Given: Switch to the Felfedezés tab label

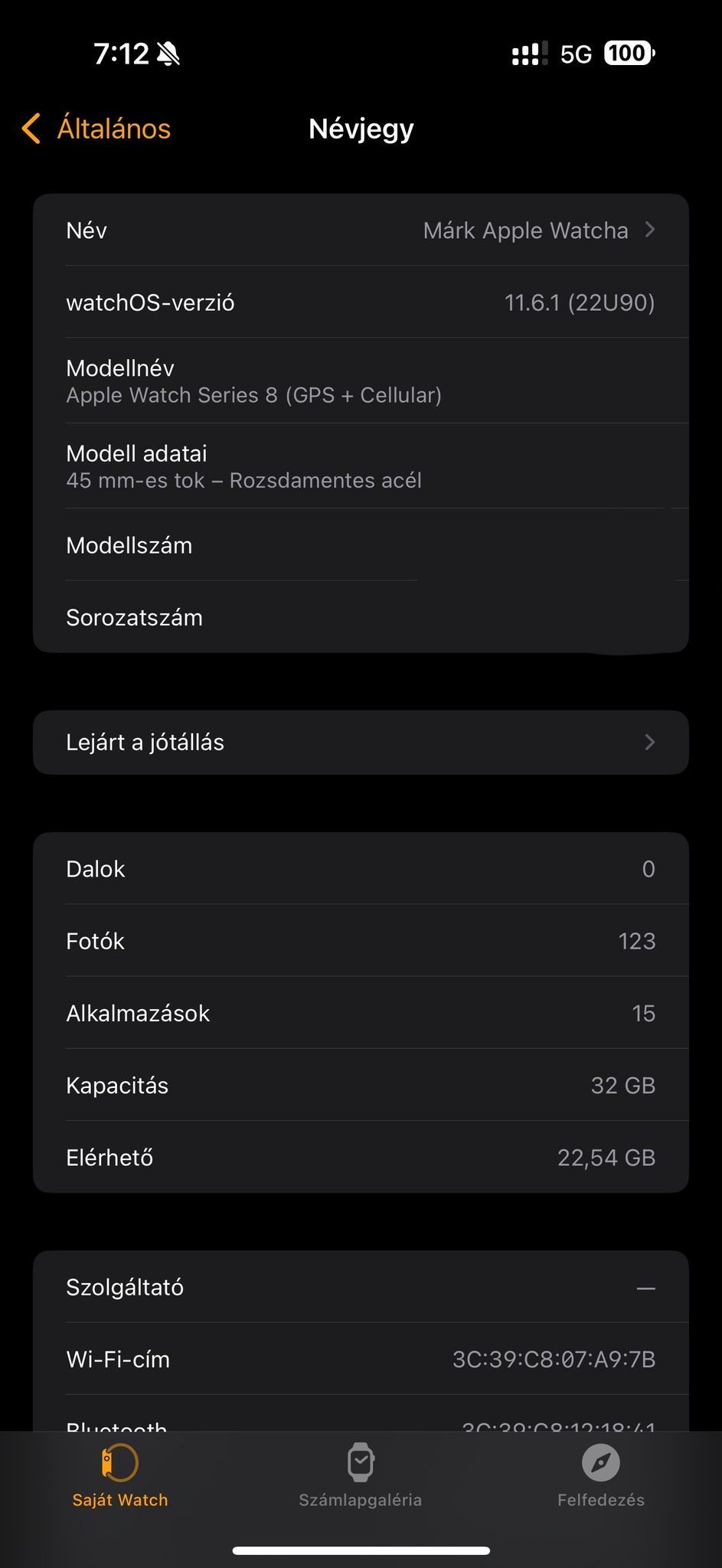Looking at the screenshot, I should click(x=601, y=1500).
